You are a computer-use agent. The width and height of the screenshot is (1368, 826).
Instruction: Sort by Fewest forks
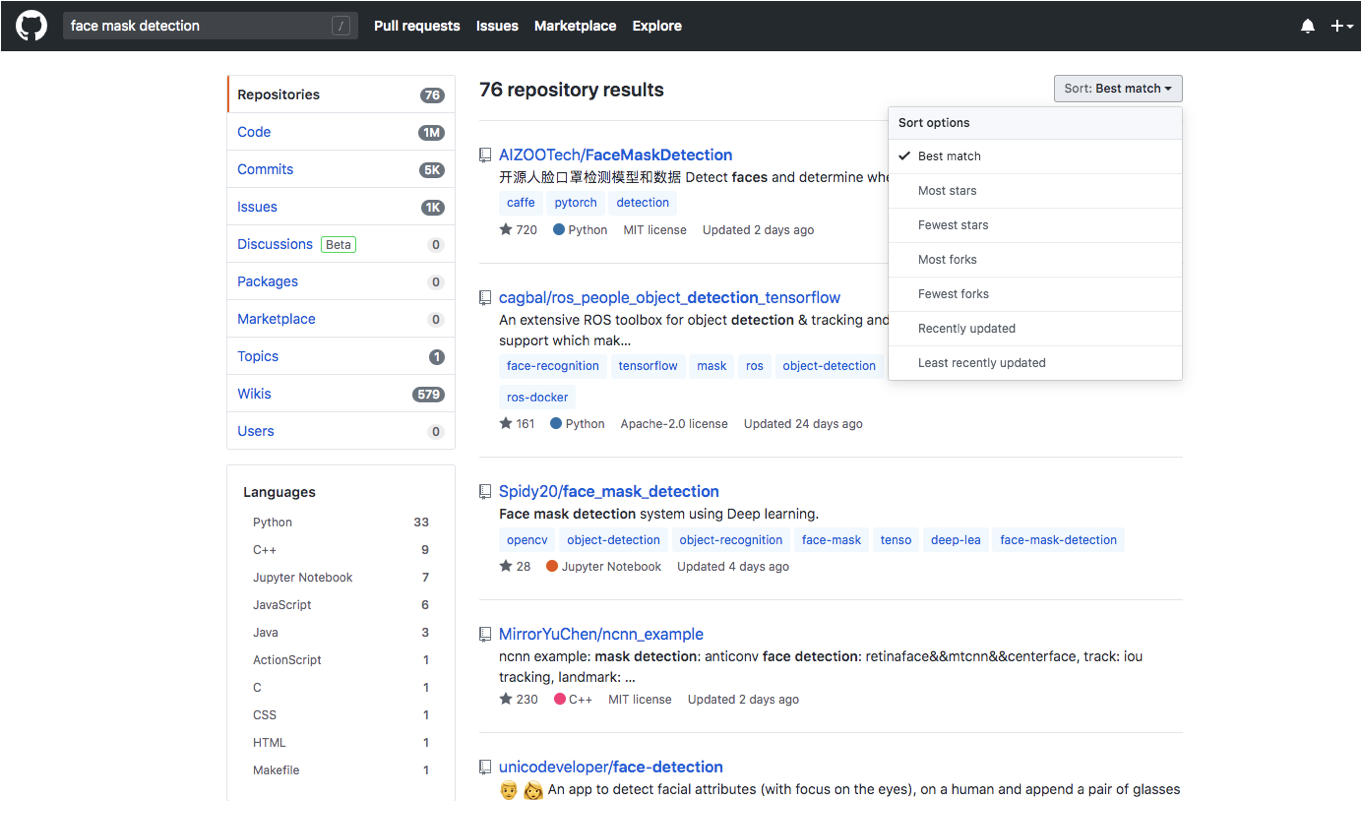point(1035,294)
